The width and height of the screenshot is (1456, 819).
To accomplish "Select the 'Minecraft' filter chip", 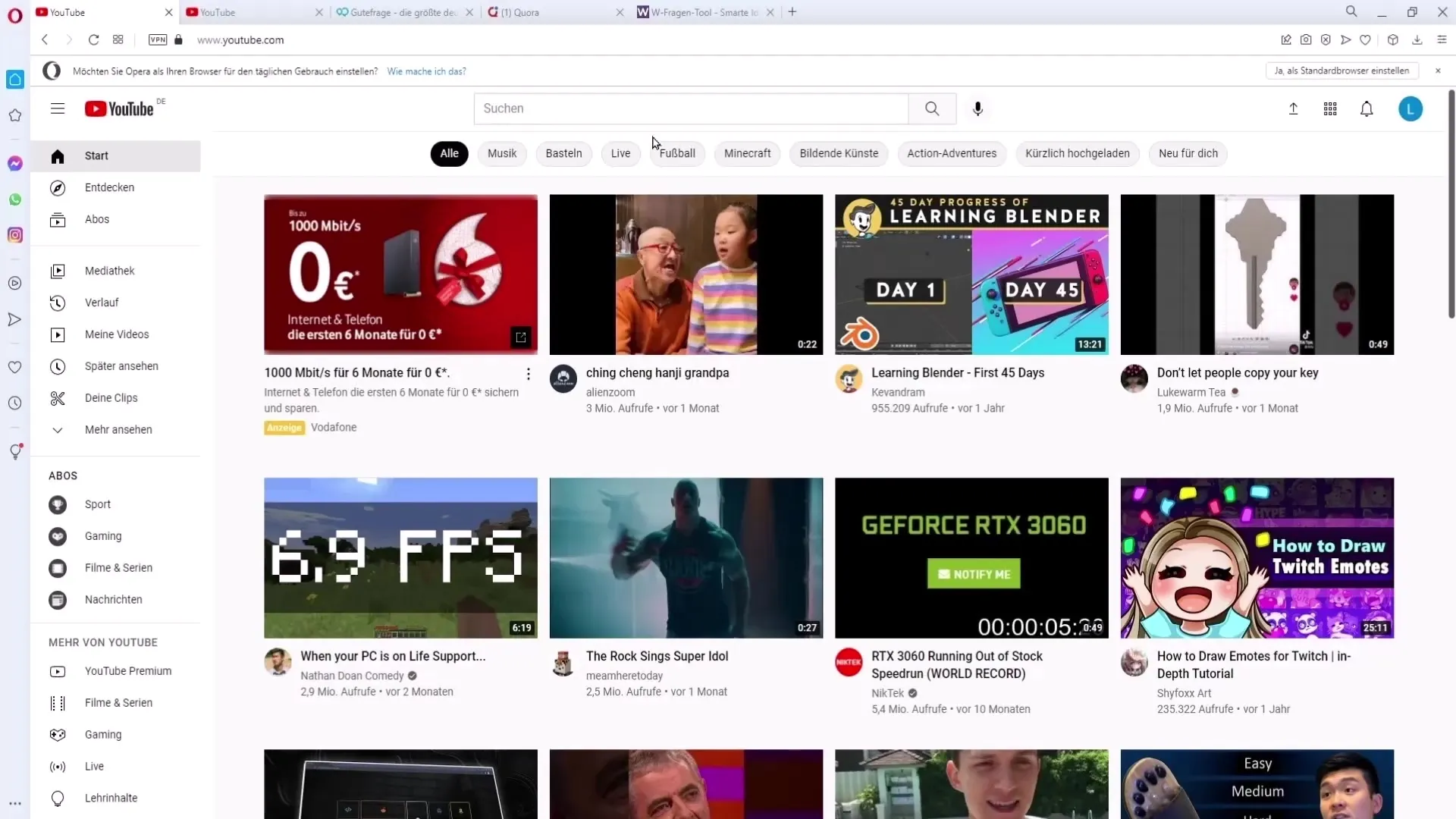I will click(x=747, y=153).
